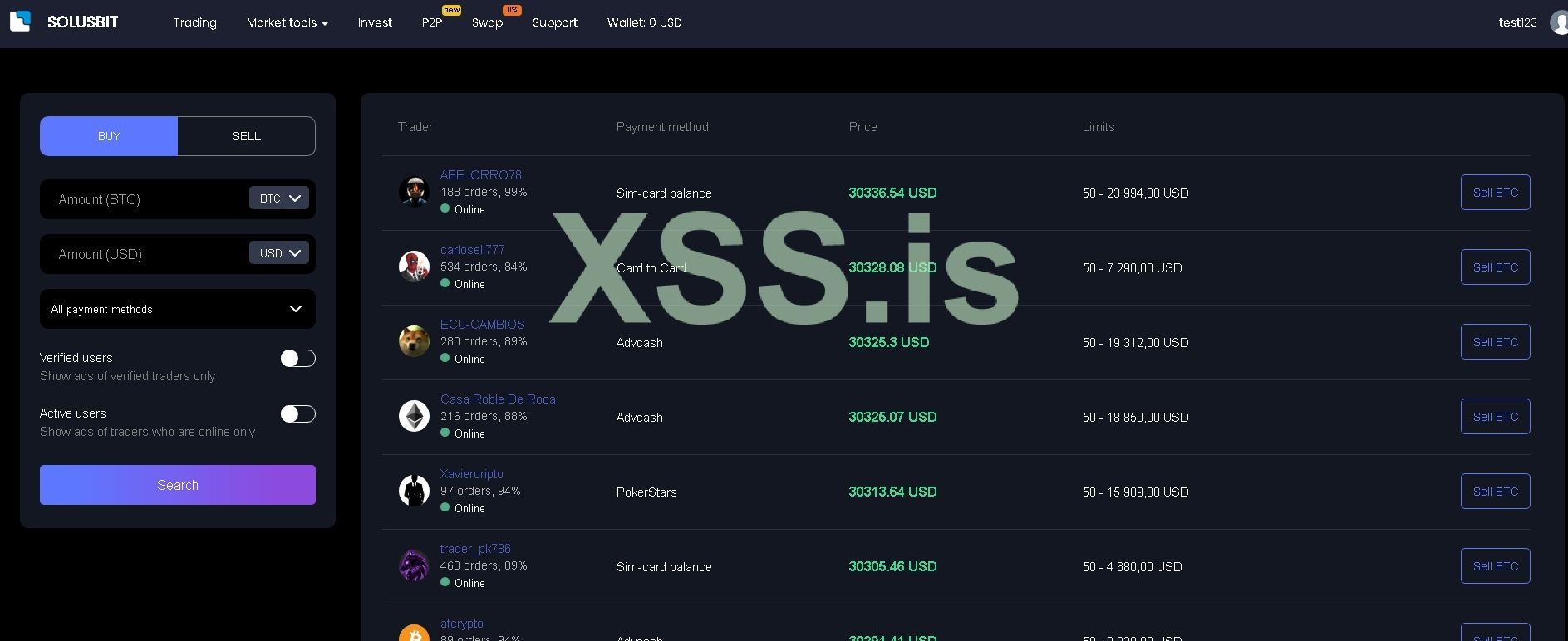
Task: Click the 188 orders, 99% stat
Action: pyautogui.click(x=484, y=192)
